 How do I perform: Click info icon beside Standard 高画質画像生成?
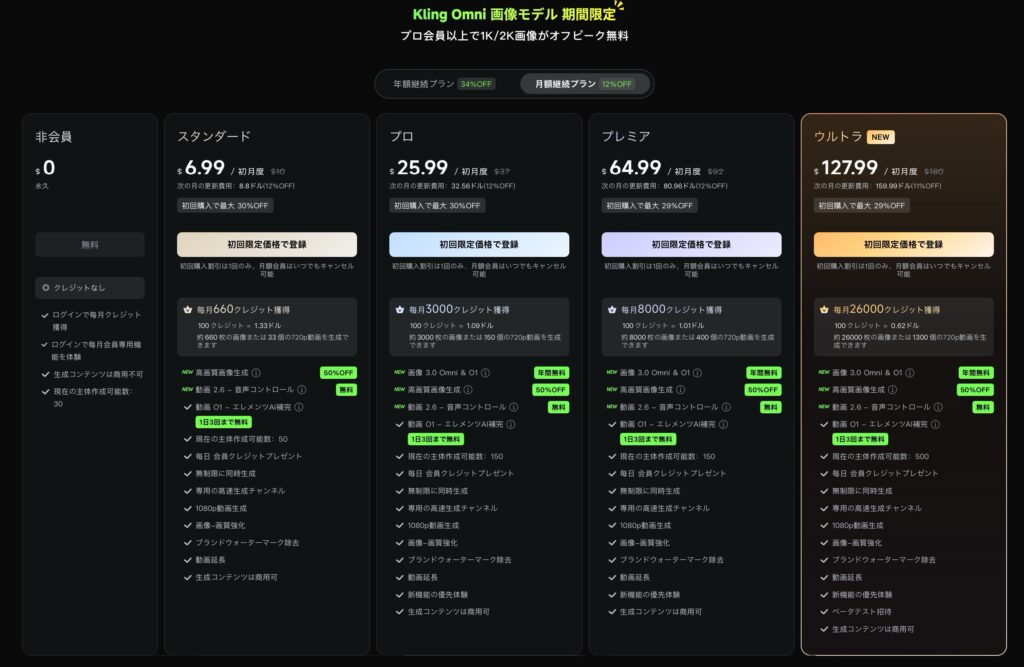click(254, 373)
